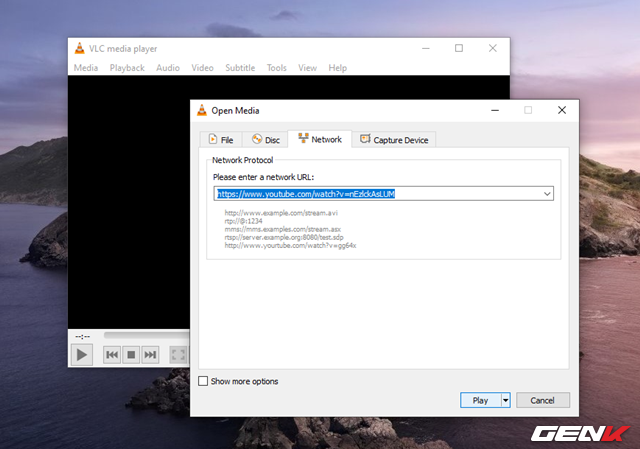Click Previous media button in VLC controls

[x=112, y=355]
